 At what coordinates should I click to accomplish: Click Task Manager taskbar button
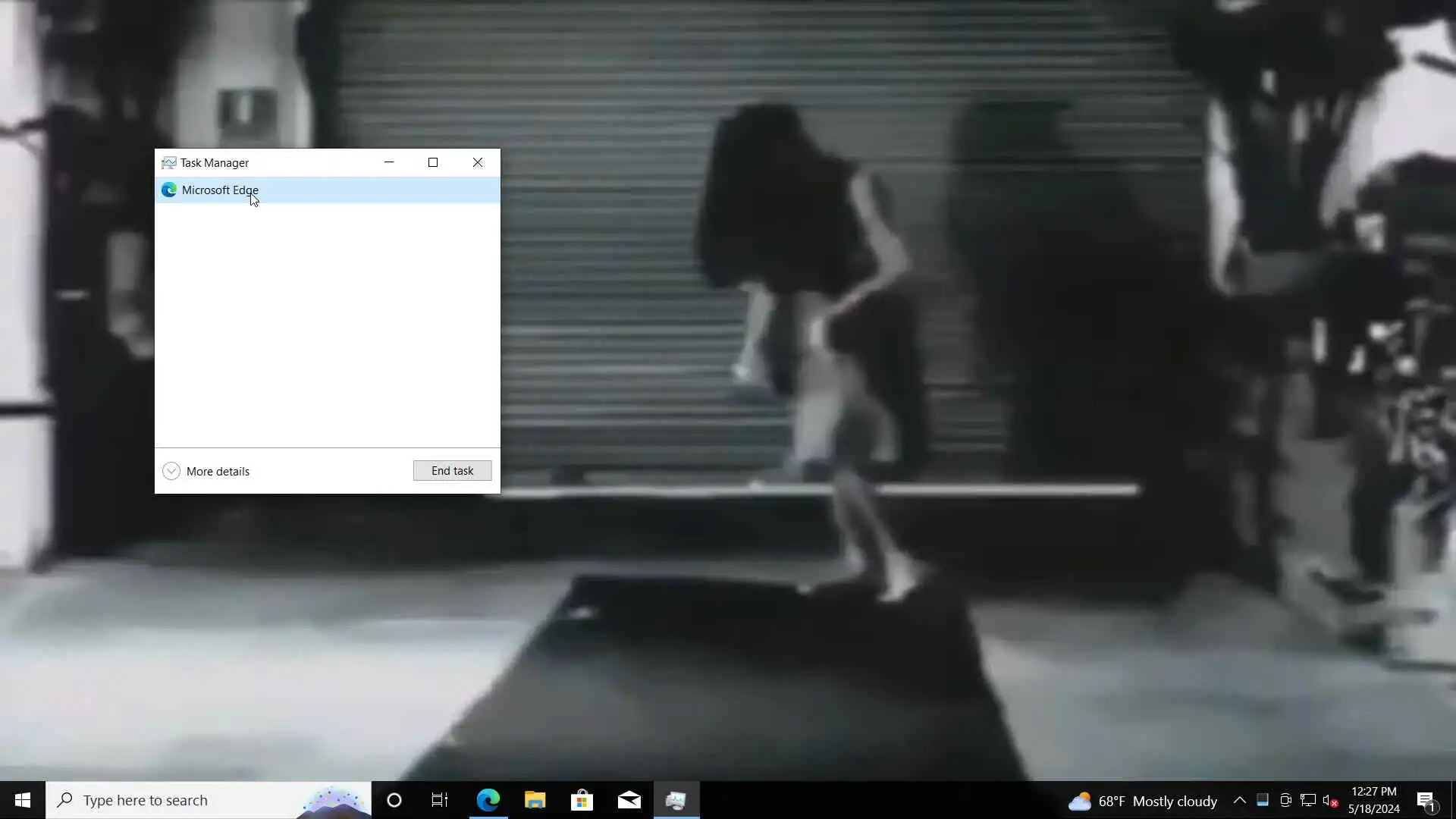click(676, 800)
